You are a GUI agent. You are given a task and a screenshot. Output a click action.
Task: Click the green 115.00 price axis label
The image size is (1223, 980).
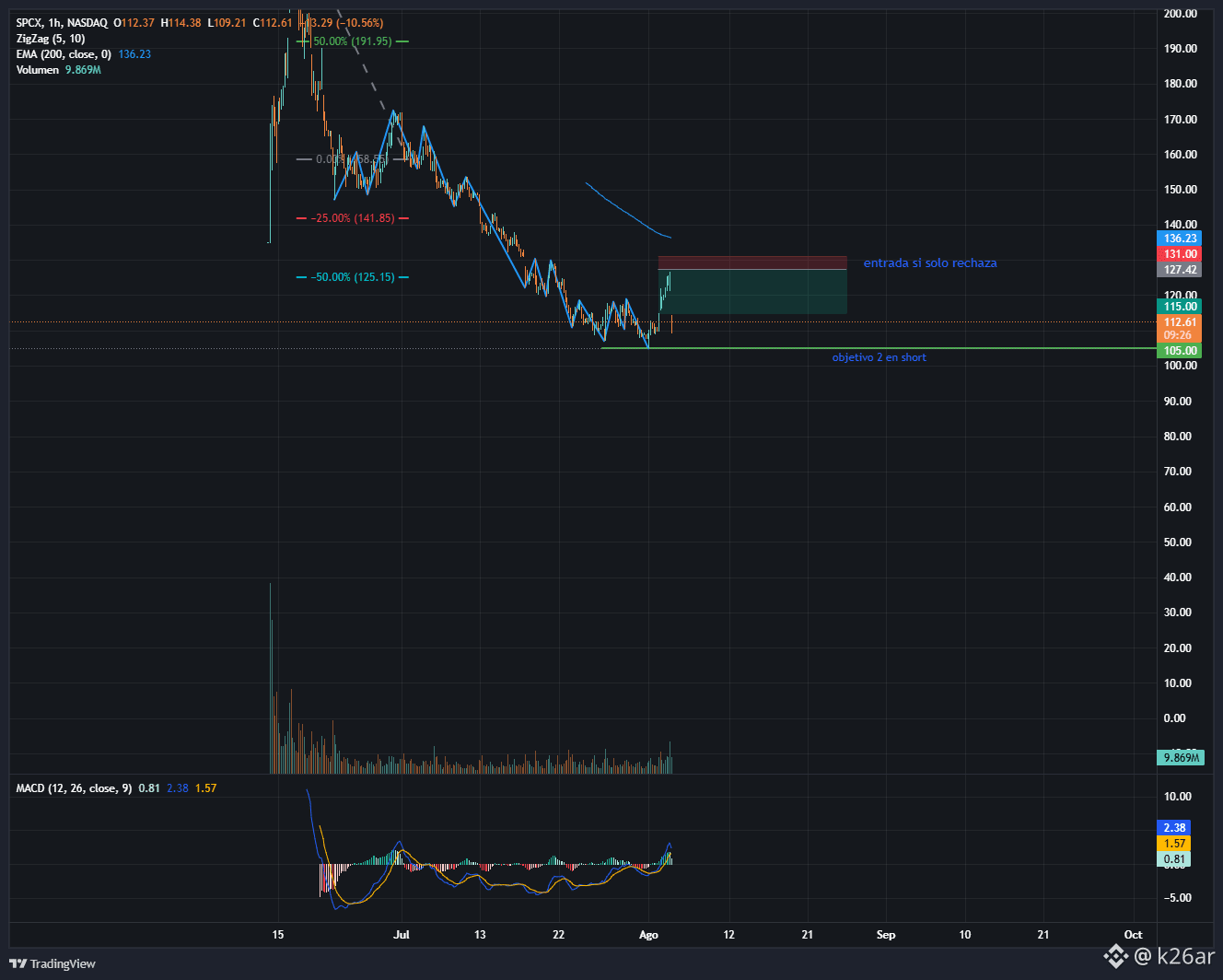pyautogui.click(x=1179, y=307)
